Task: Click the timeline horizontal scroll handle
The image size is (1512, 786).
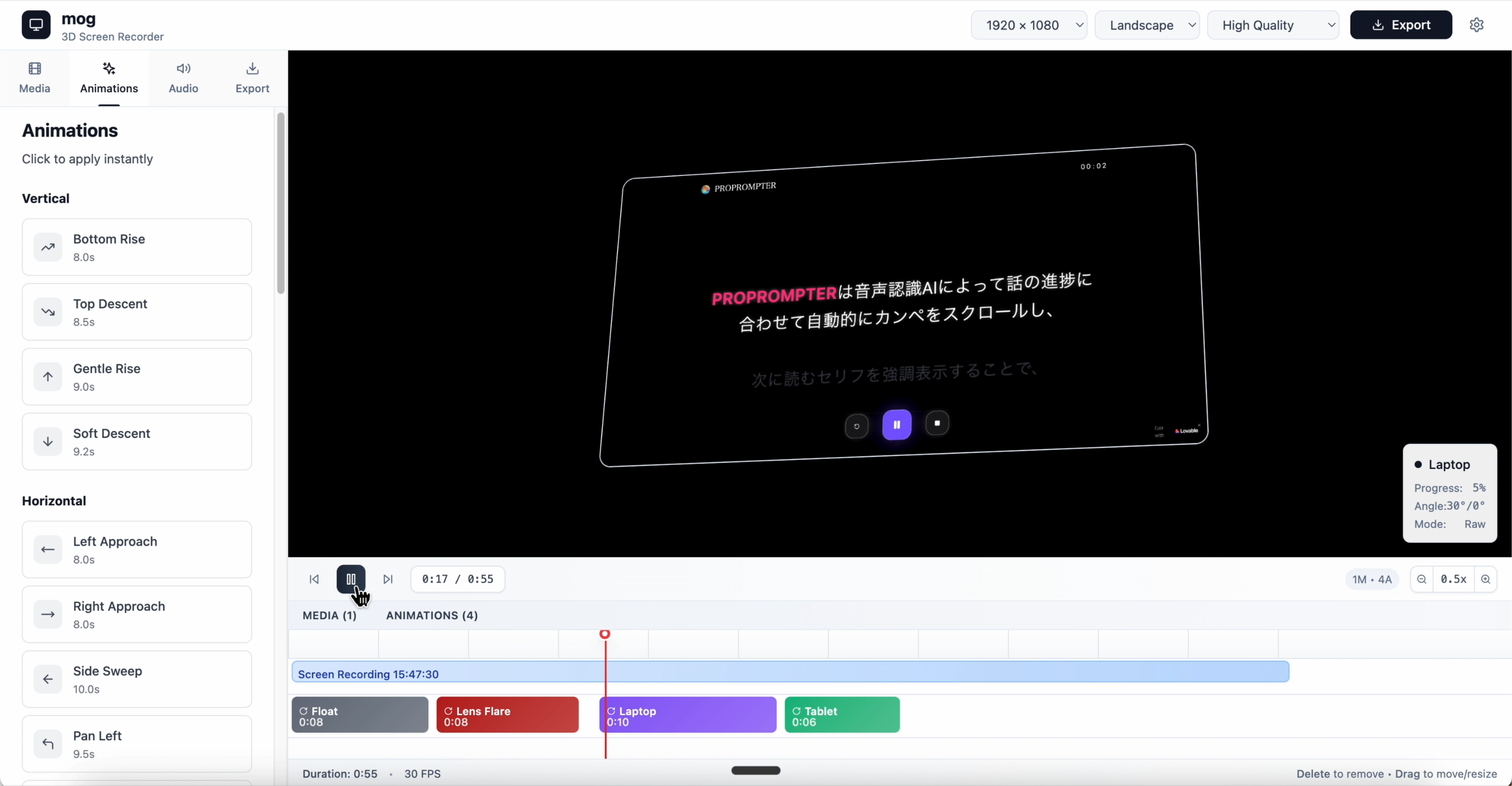Action: (x=756, y=770)
